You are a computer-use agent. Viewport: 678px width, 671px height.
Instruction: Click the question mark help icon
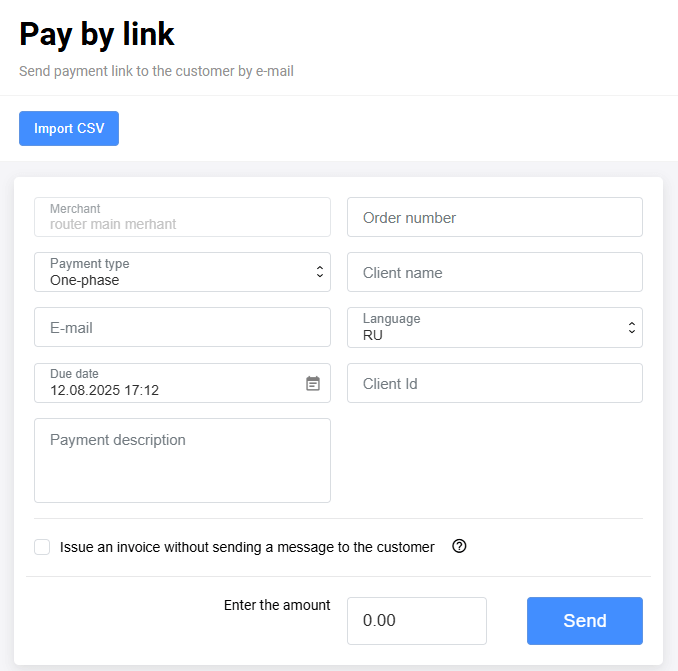460,546
